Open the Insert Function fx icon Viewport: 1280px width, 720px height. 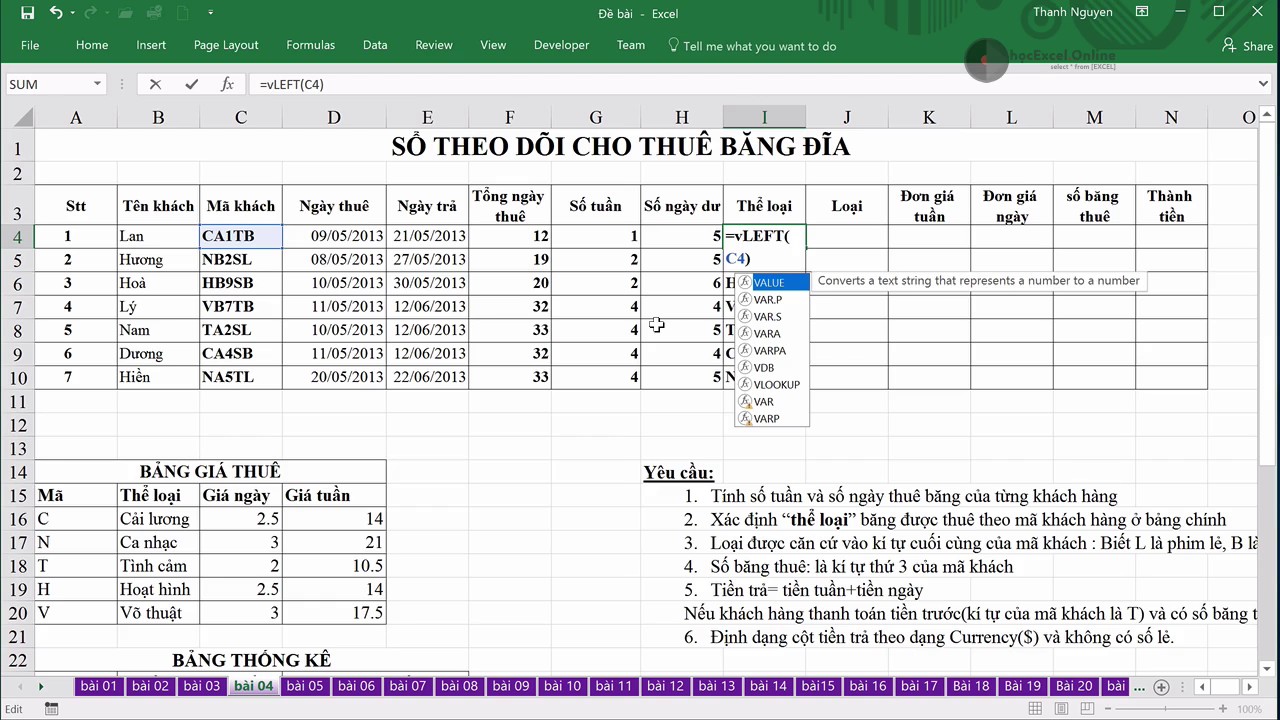tap(227, 84)
